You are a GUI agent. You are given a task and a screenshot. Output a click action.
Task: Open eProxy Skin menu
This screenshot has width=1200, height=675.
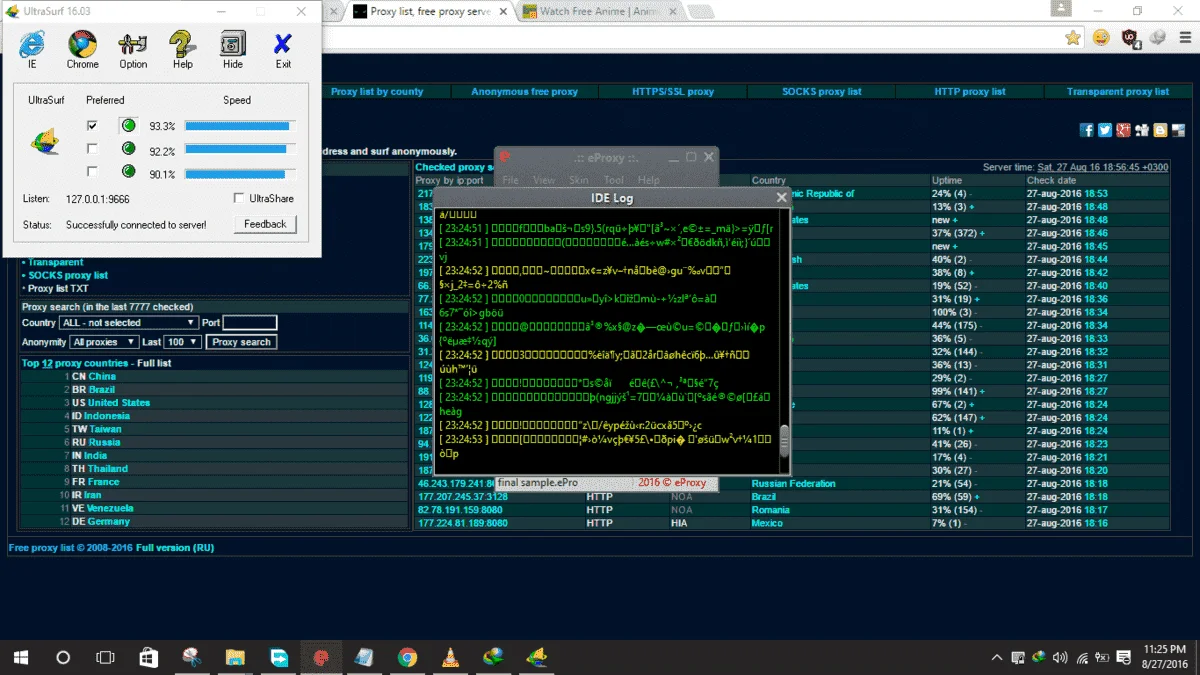[579, 180]
